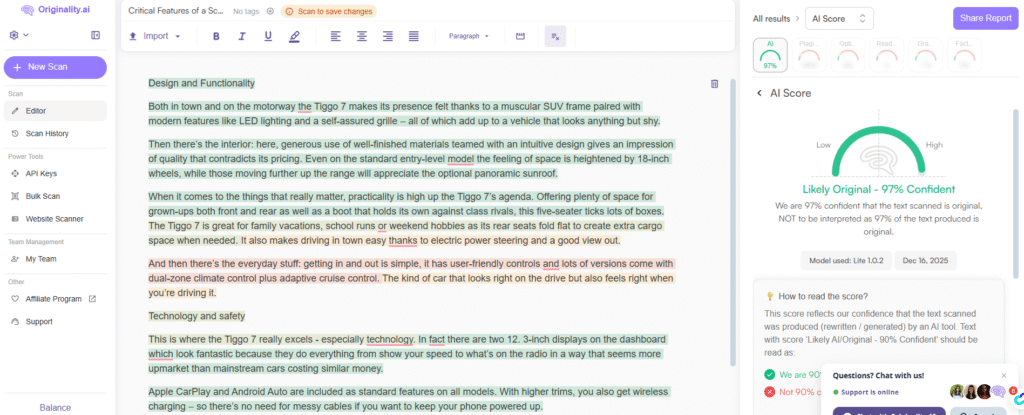Open the settings gear dropdown in sidebar
Screen dimensions: 1024x415
pos(18,35)
